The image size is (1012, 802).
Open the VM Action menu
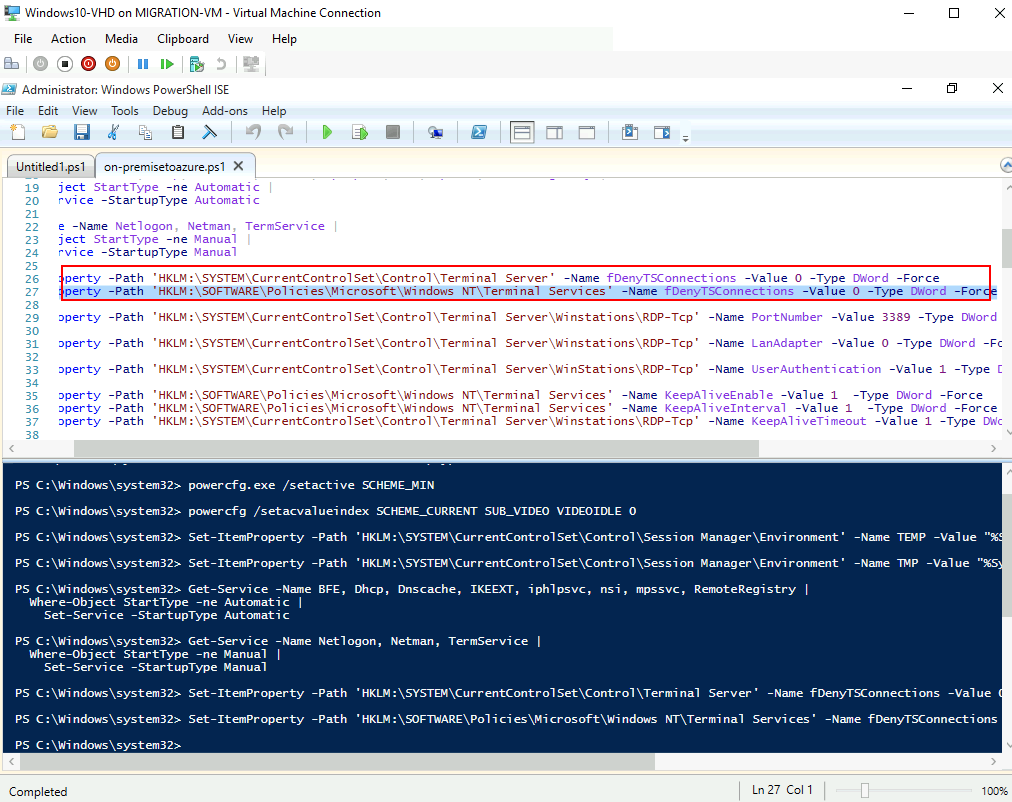(x=68, y=39)
